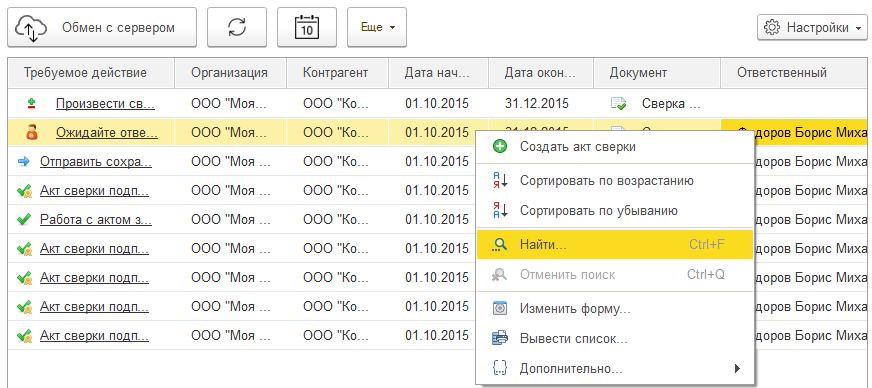Viewport: 872px width, 388px height.
Task: Click the descending sort icon in the menu
Action: coord(500,211)
